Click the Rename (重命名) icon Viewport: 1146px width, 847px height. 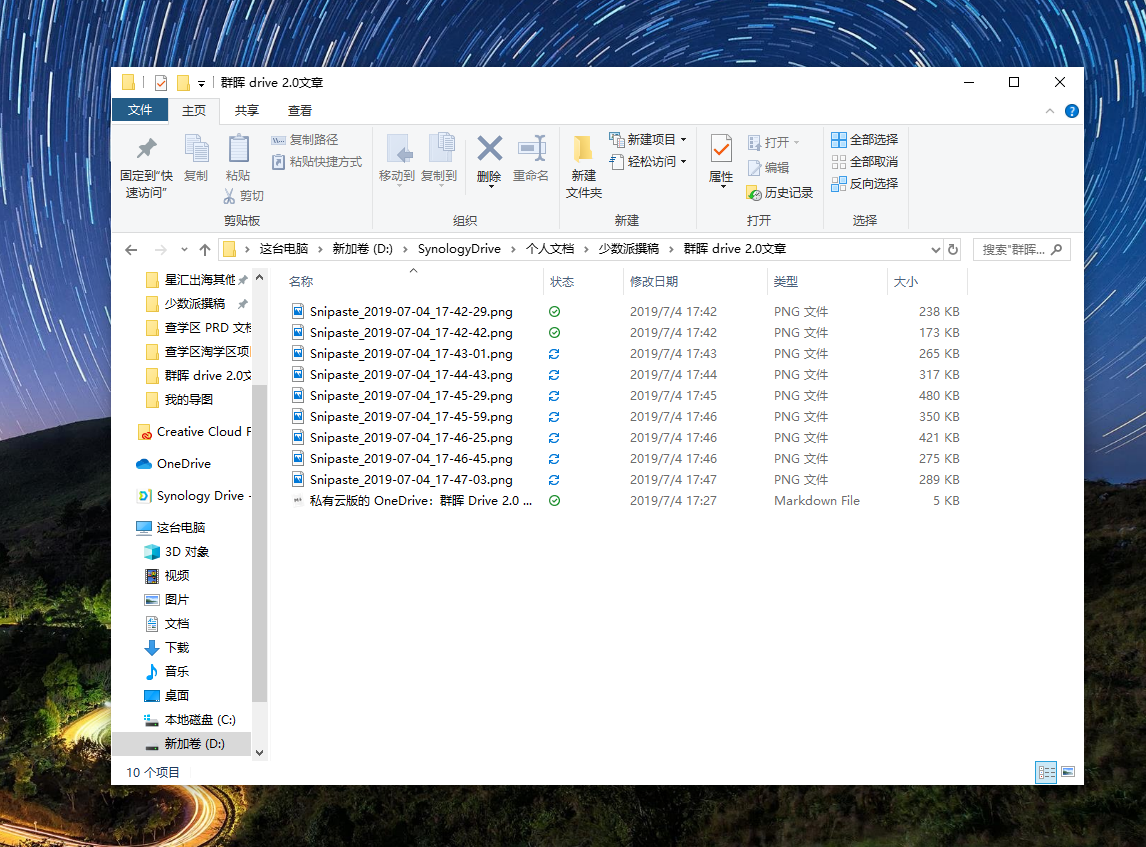click(x=531, y=149)
